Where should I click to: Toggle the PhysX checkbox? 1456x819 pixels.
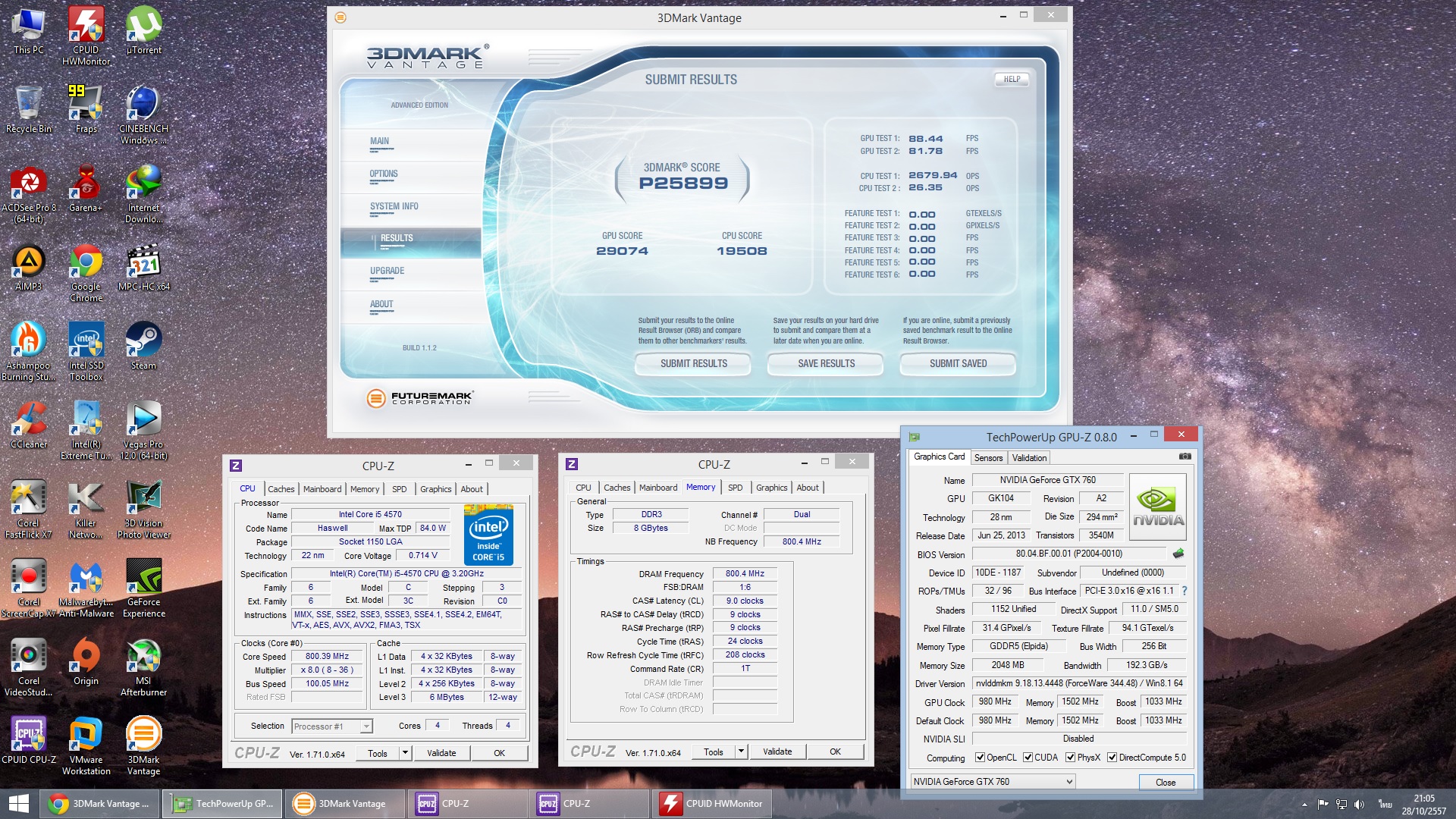pyautogui.click(x=1070, y=758)
